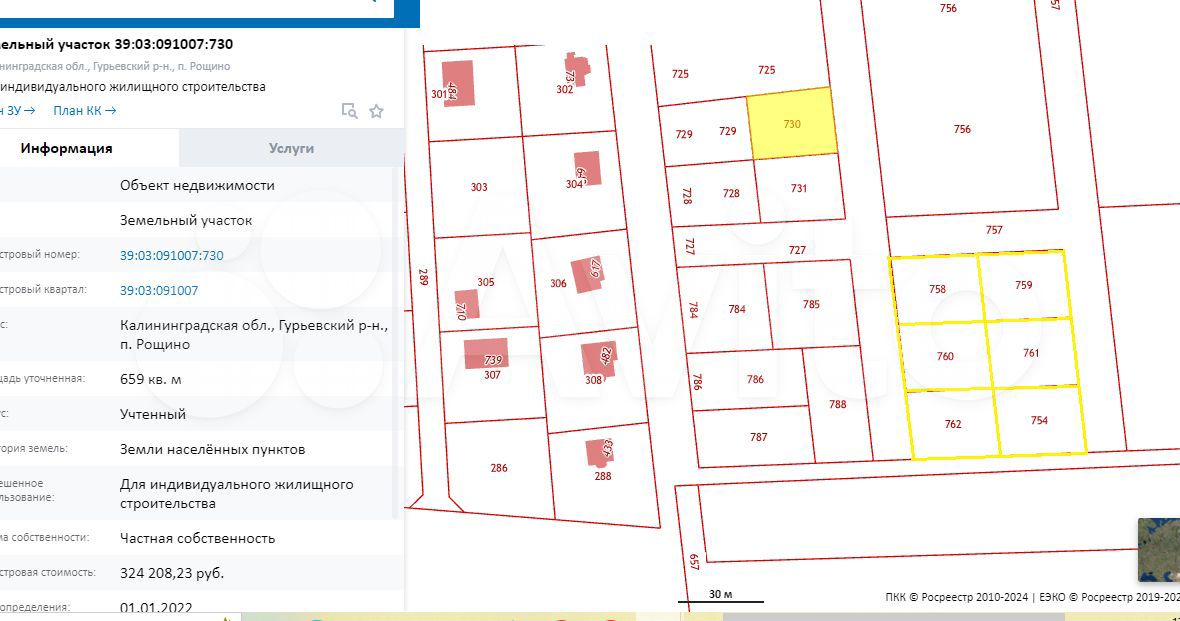Click the horizontal scrollbar at the bottom

tap(700, 616)
